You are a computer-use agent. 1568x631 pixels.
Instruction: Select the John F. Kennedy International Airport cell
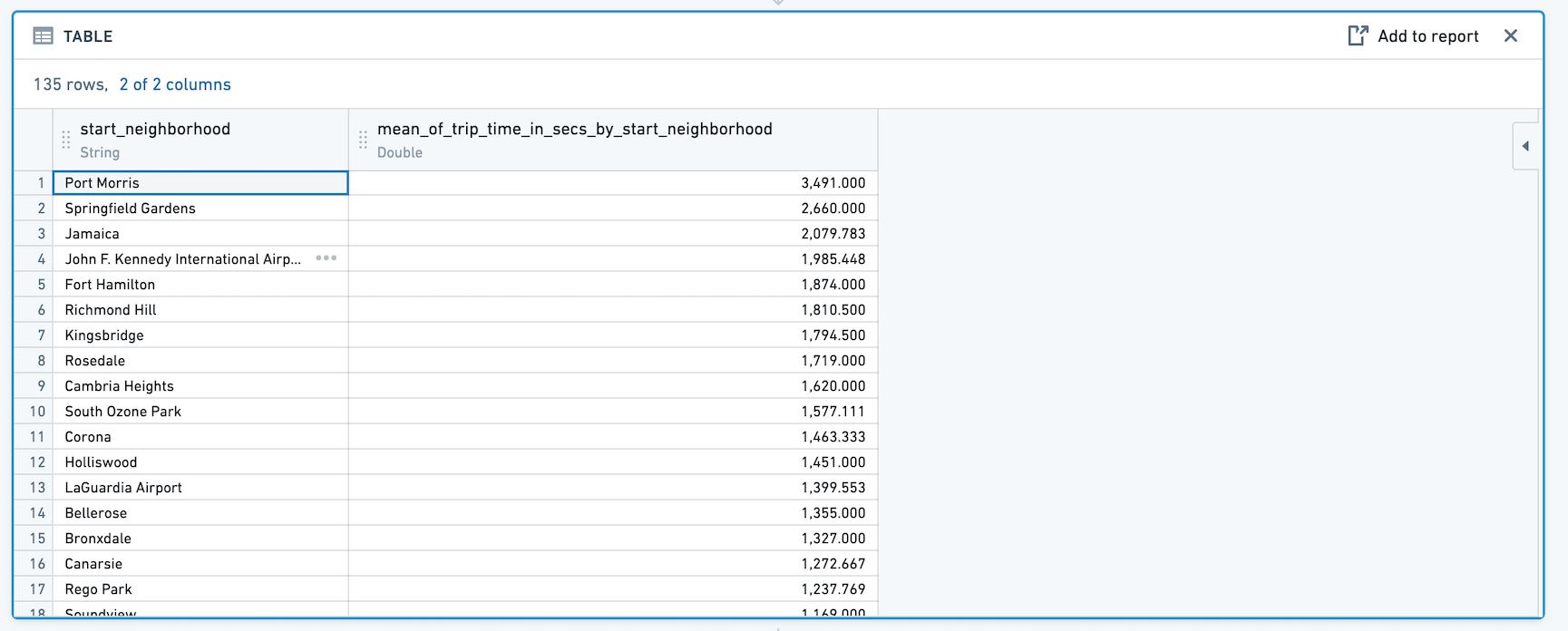200,259
